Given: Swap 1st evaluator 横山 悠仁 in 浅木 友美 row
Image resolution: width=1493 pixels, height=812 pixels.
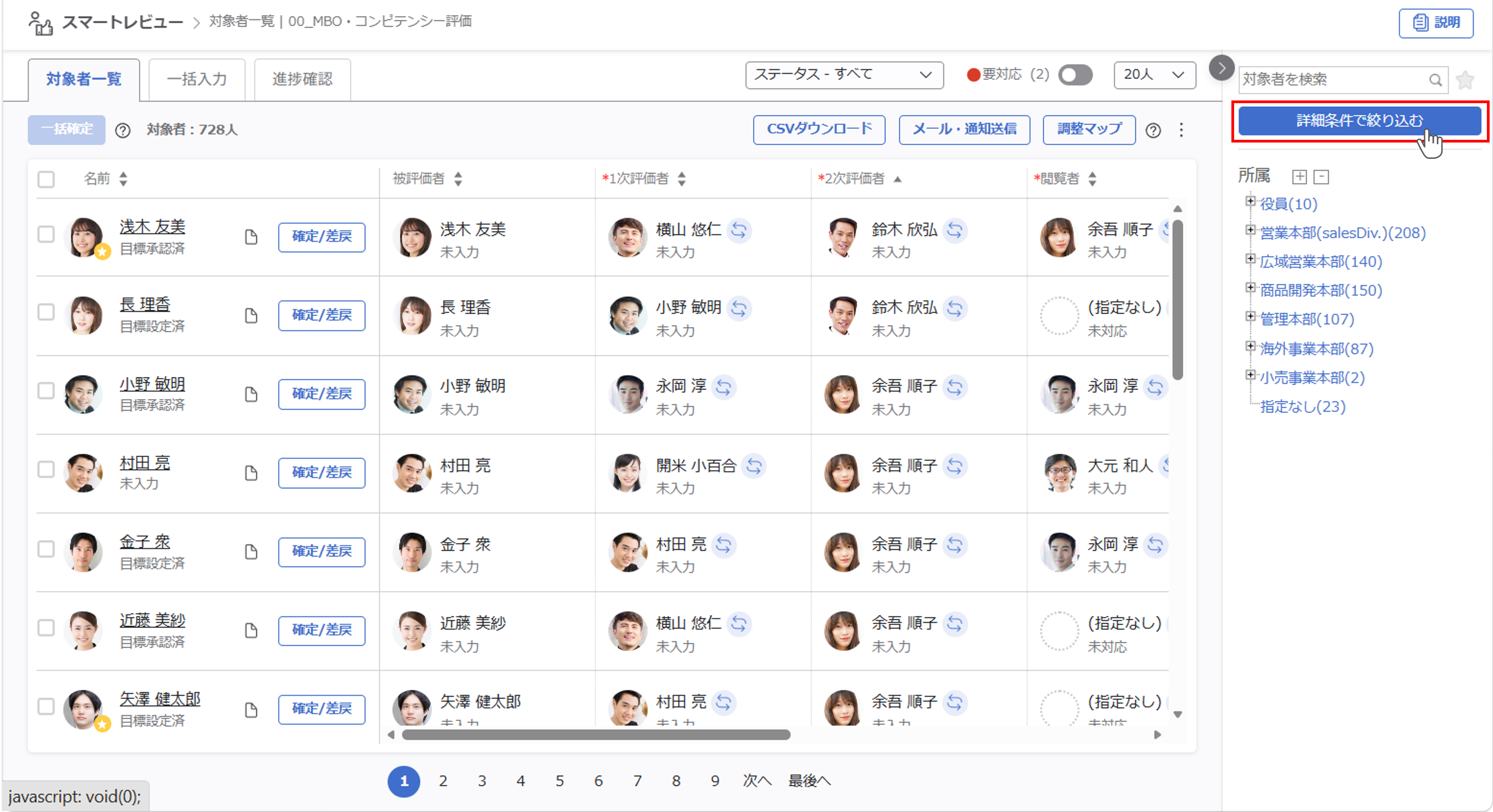Looking at the screenshot, I should pyautogui.click(x=738, y=230).
